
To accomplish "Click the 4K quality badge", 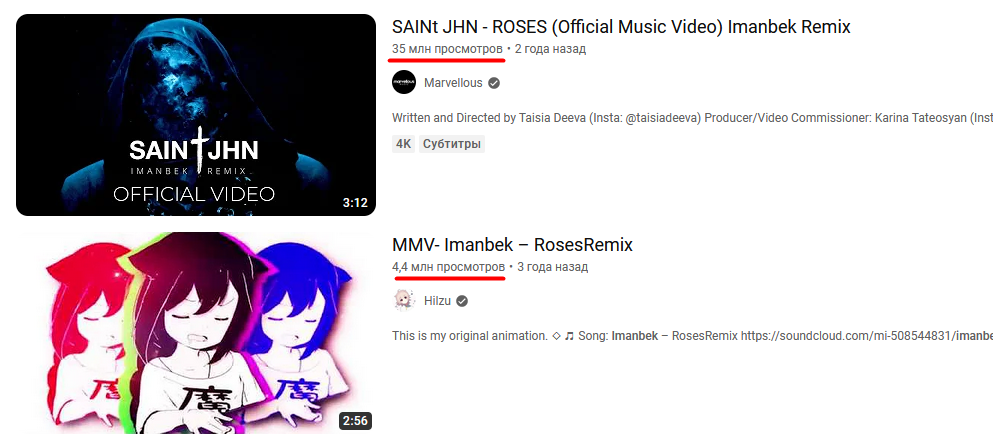I will pos(403,144).
